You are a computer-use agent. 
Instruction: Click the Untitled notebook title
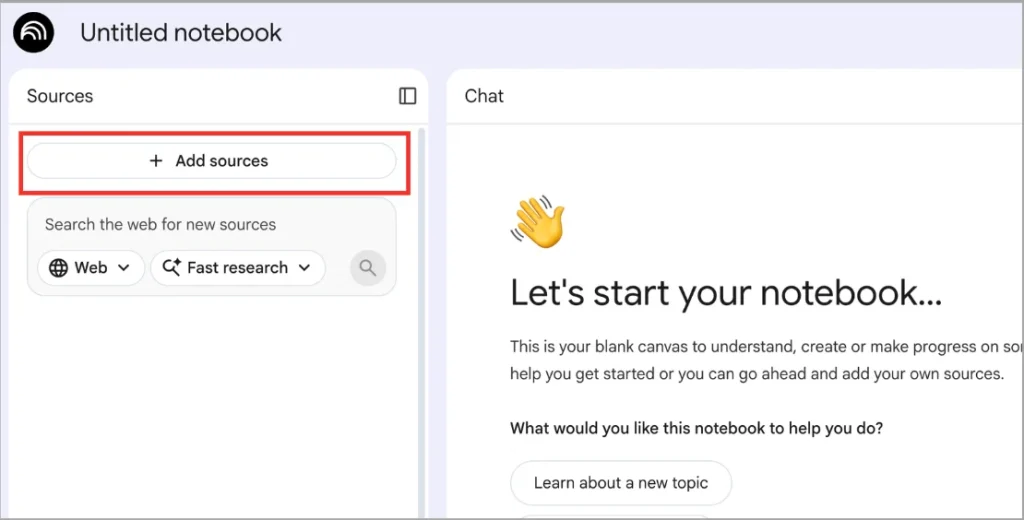[x=181, y=33]
